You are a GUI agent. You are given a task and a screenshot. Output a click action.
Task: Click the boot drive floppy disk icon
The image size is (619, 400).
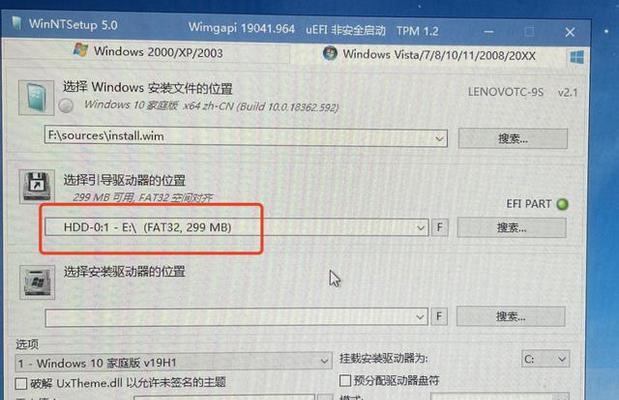click(x=37, y=187)
